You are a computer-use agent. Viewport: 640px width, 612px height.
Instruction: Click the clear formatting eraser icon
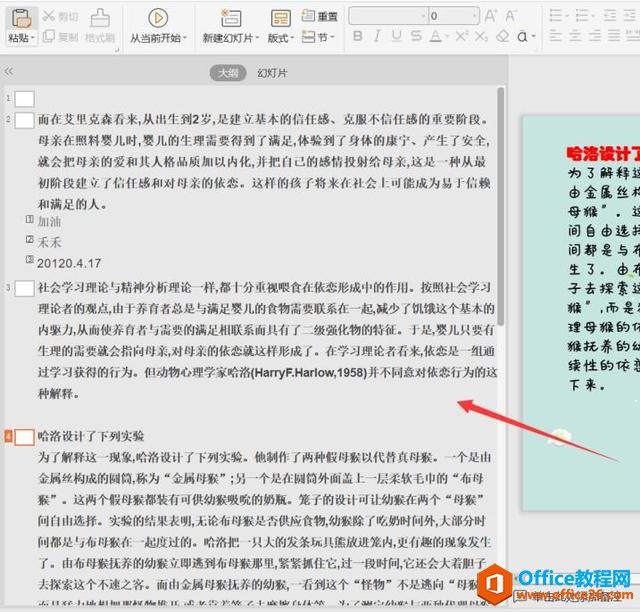tap(502, 36)
